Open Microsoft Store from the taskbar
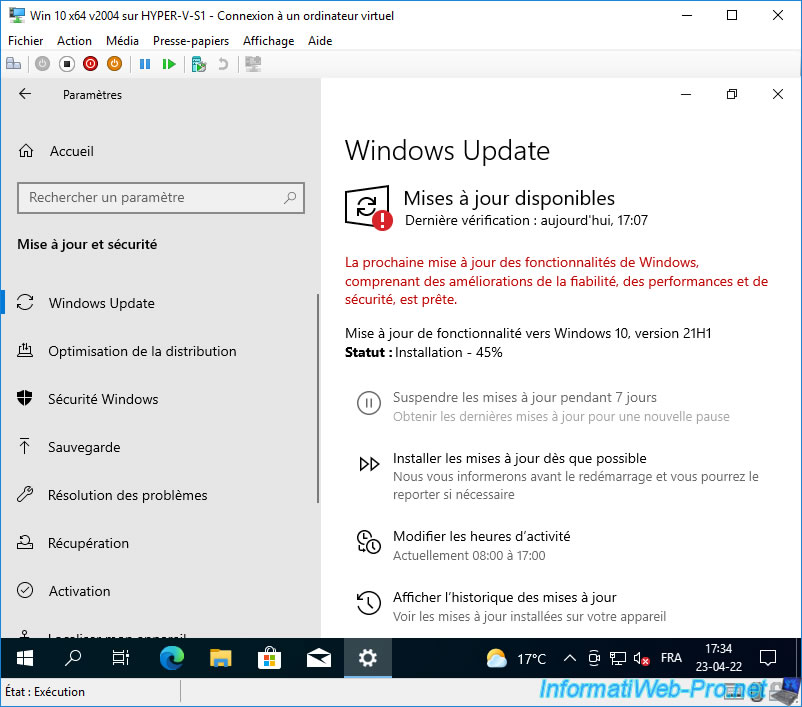Viewport: 802px width, 707px height. [x=270, y=658]
